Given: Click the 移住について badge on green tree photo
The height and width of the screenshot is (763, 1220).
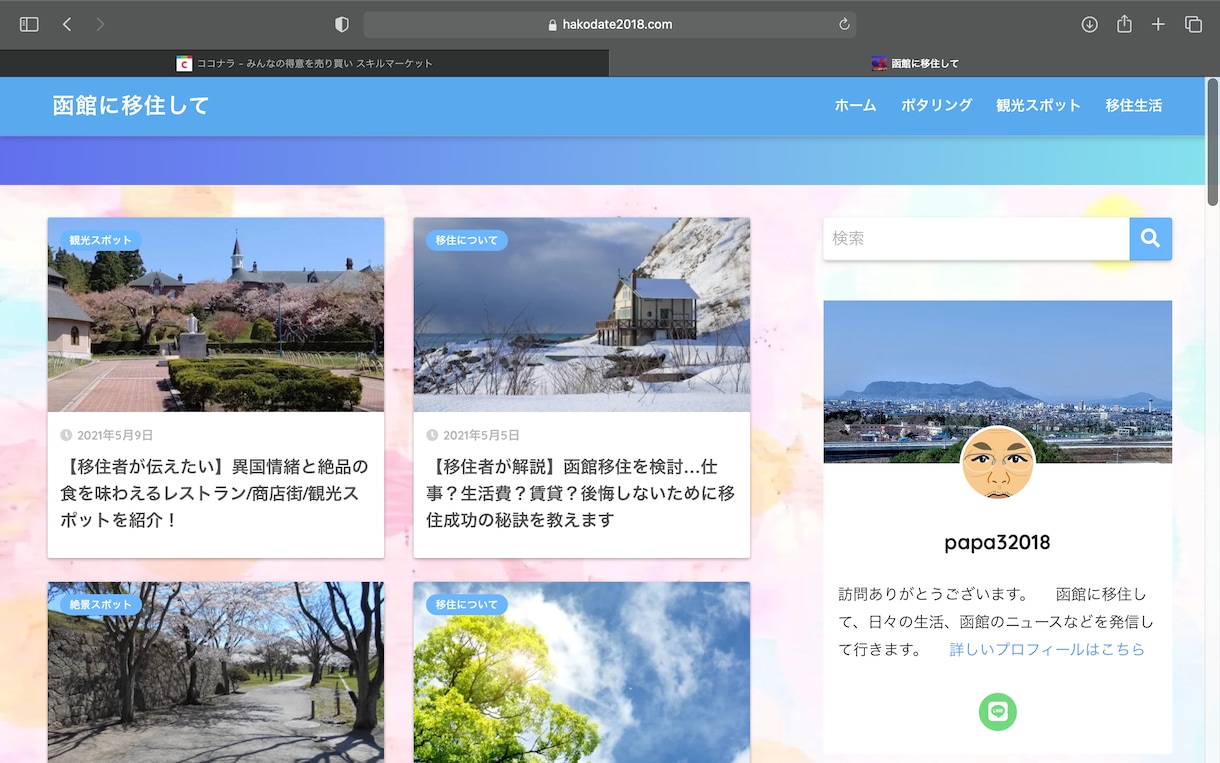Looking at the screenshot, I should click(466, 604).
